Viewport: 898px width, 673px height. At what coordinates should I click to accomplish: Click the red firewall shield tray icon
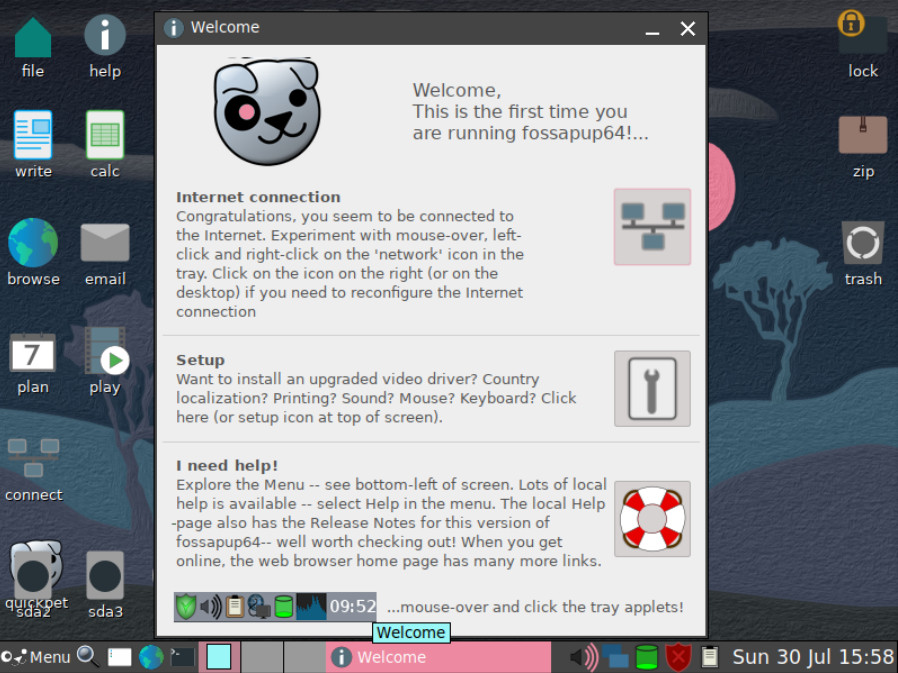tap(678, 657)
